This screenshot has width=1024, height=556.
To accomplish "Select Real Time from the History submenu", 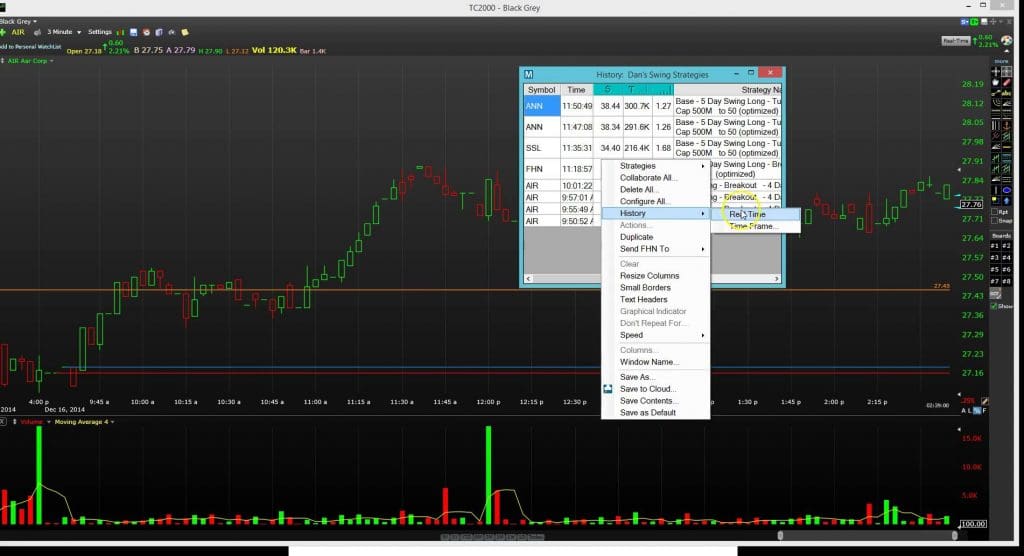I will pos(755,214).
